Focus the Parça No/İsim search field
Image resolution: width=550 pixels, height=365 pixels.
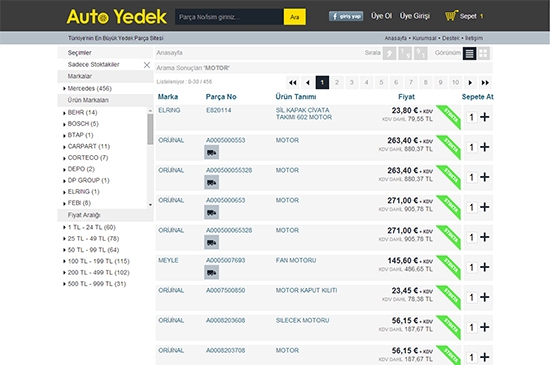pos(229,17)
